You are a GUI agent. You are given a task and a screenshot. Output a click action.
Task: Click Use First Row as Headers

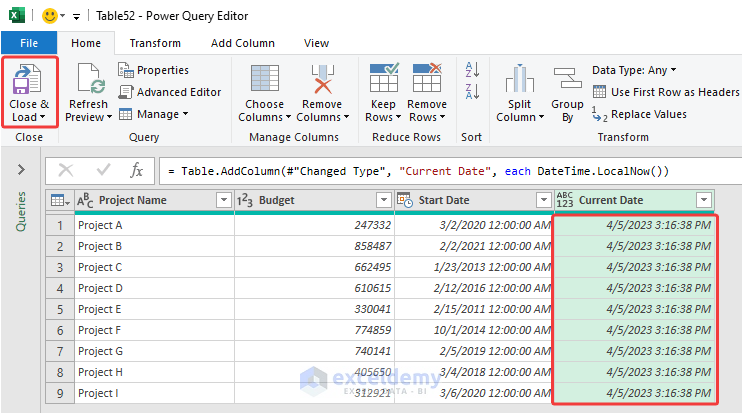click(666, 92)
